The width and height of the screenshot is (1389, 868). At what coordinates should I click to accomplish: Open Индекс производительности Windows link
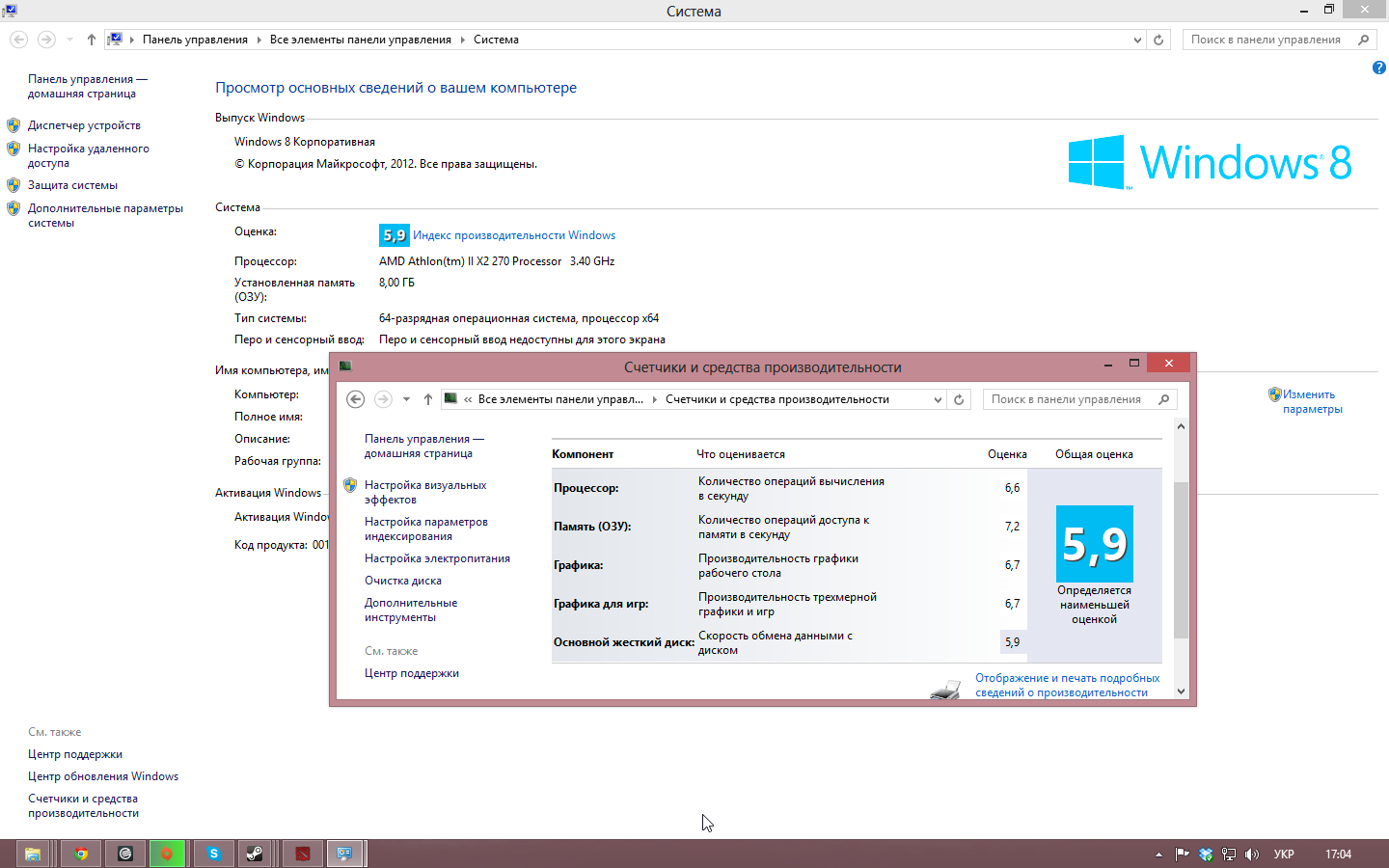click(514, 235)
